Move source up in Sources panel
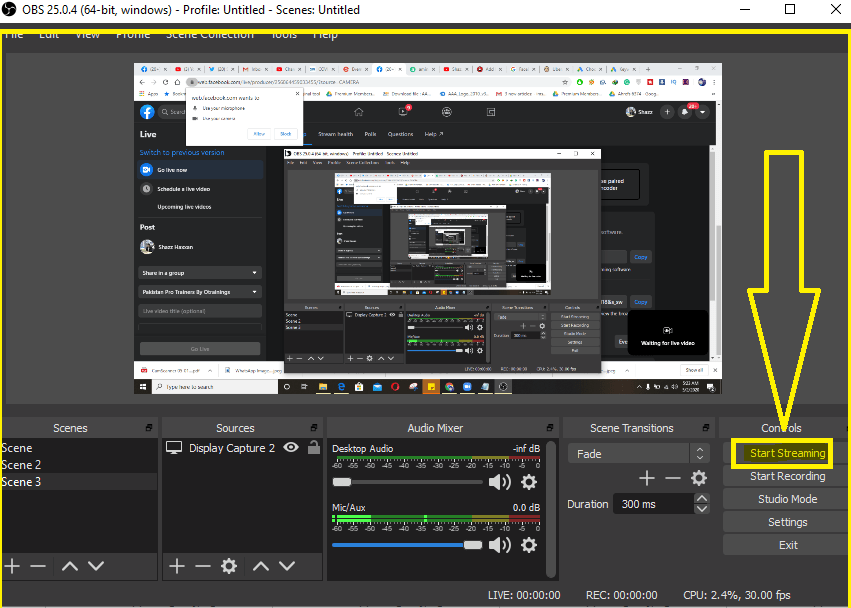Viewport: 851px width, 608px height. tap(261, 566)
